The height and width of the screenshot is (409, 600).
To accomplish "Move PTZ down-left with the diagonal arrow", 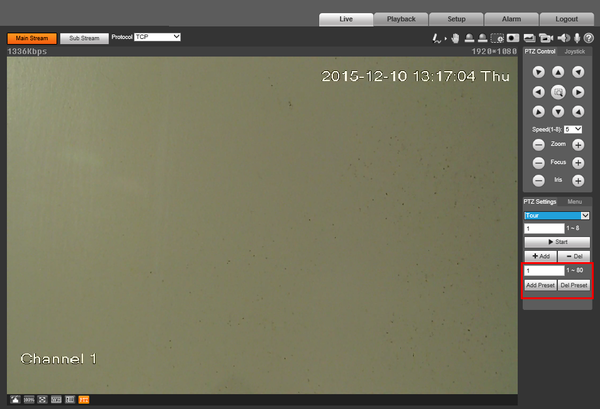I will (x=538, y=112).
